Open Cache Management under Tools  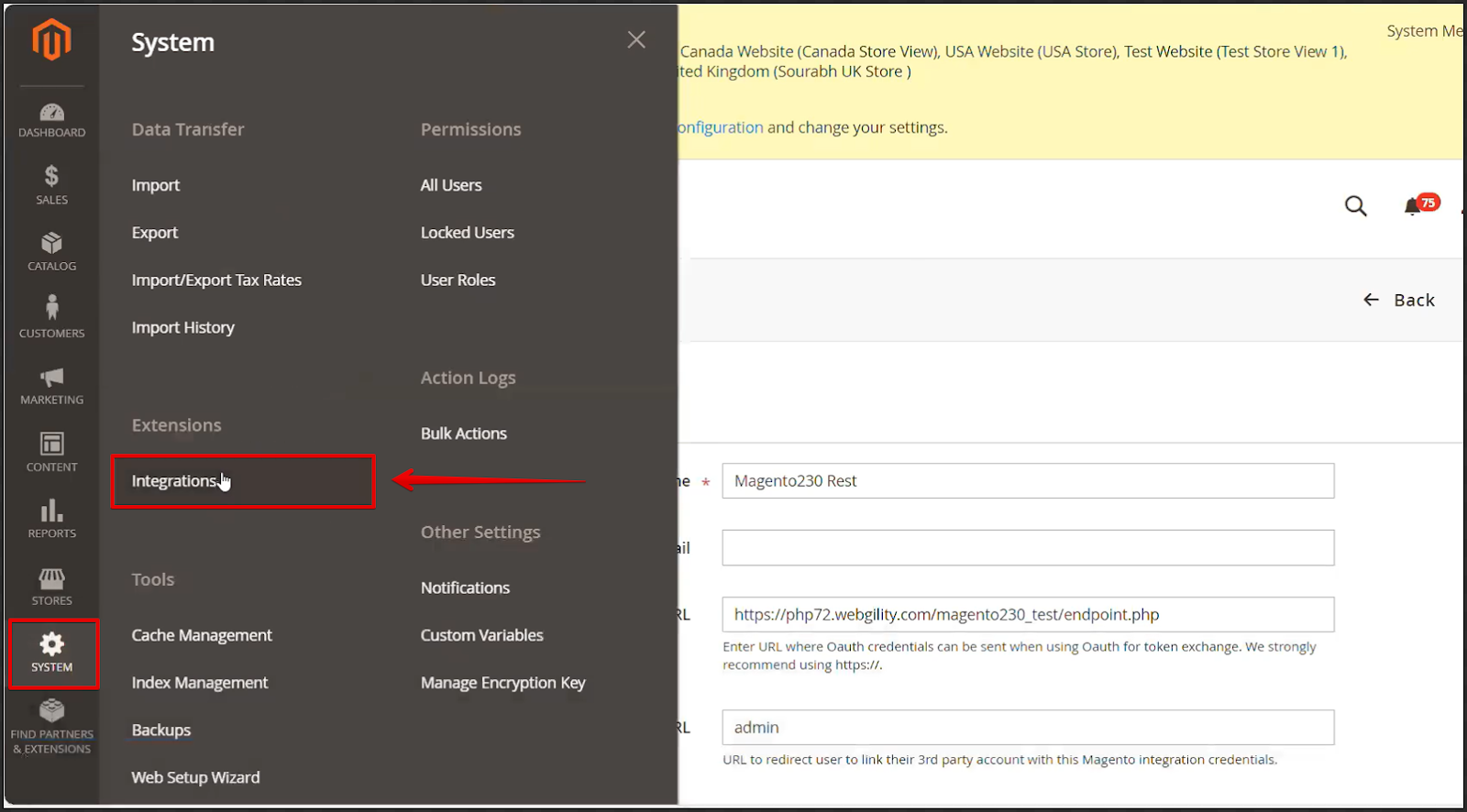[x=202, y=635]
